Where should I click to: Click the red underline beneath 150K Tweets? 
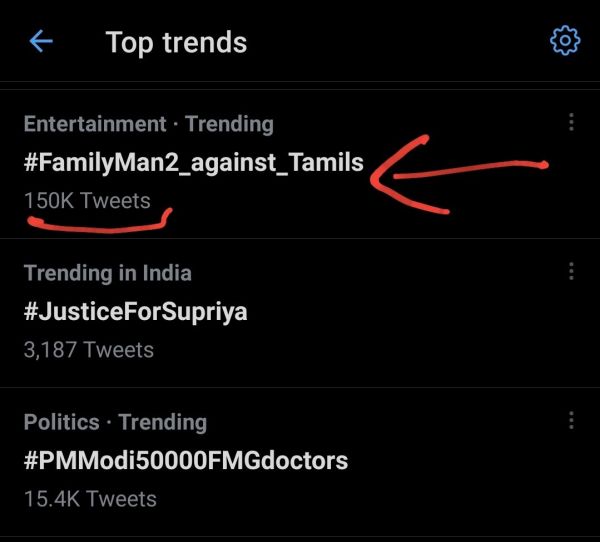[100, 223]
